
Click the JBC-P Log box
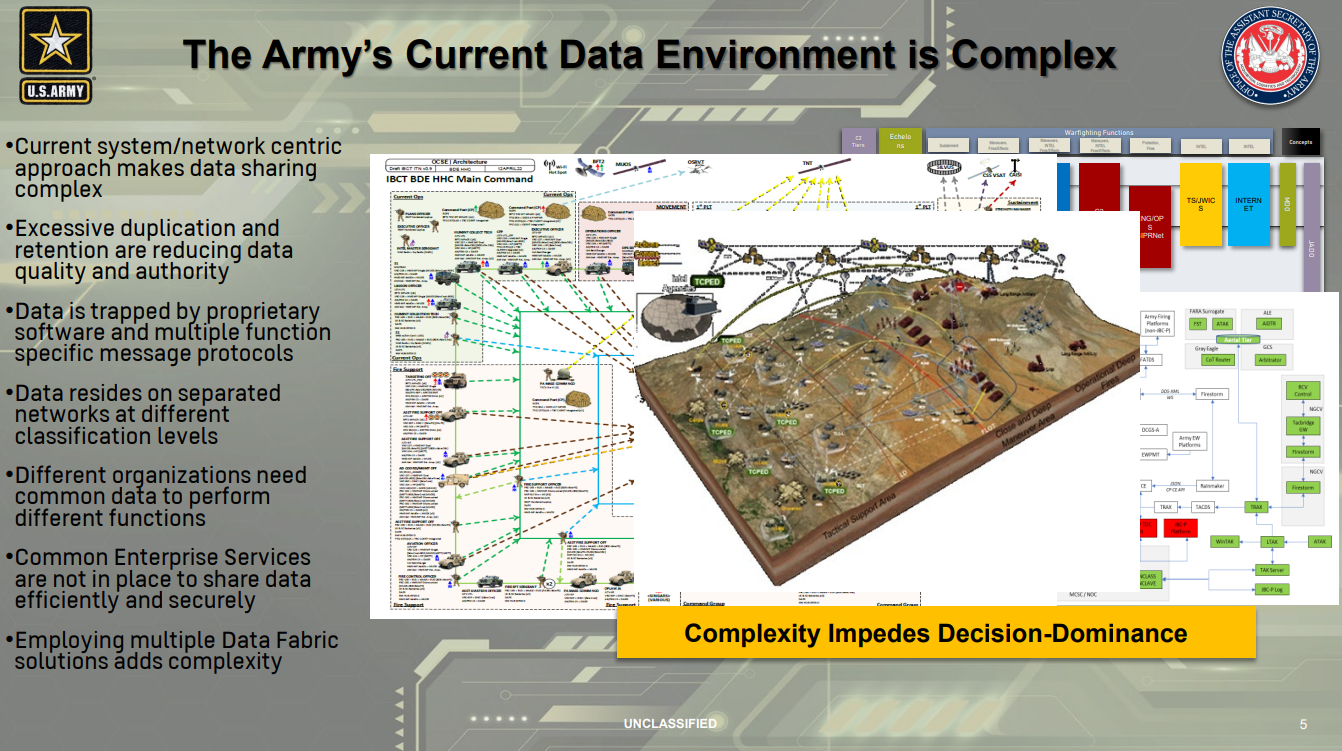tap(1271, 589)
